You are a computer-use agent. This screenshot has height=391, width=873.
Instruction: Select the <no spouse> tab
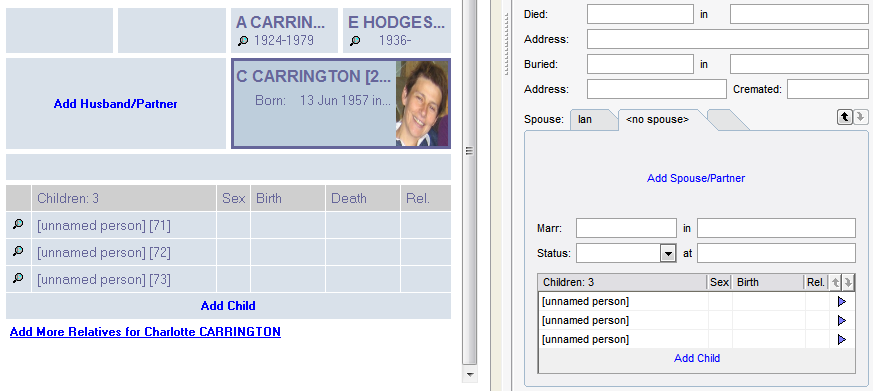pyautogui.click(x=657, y=120)
